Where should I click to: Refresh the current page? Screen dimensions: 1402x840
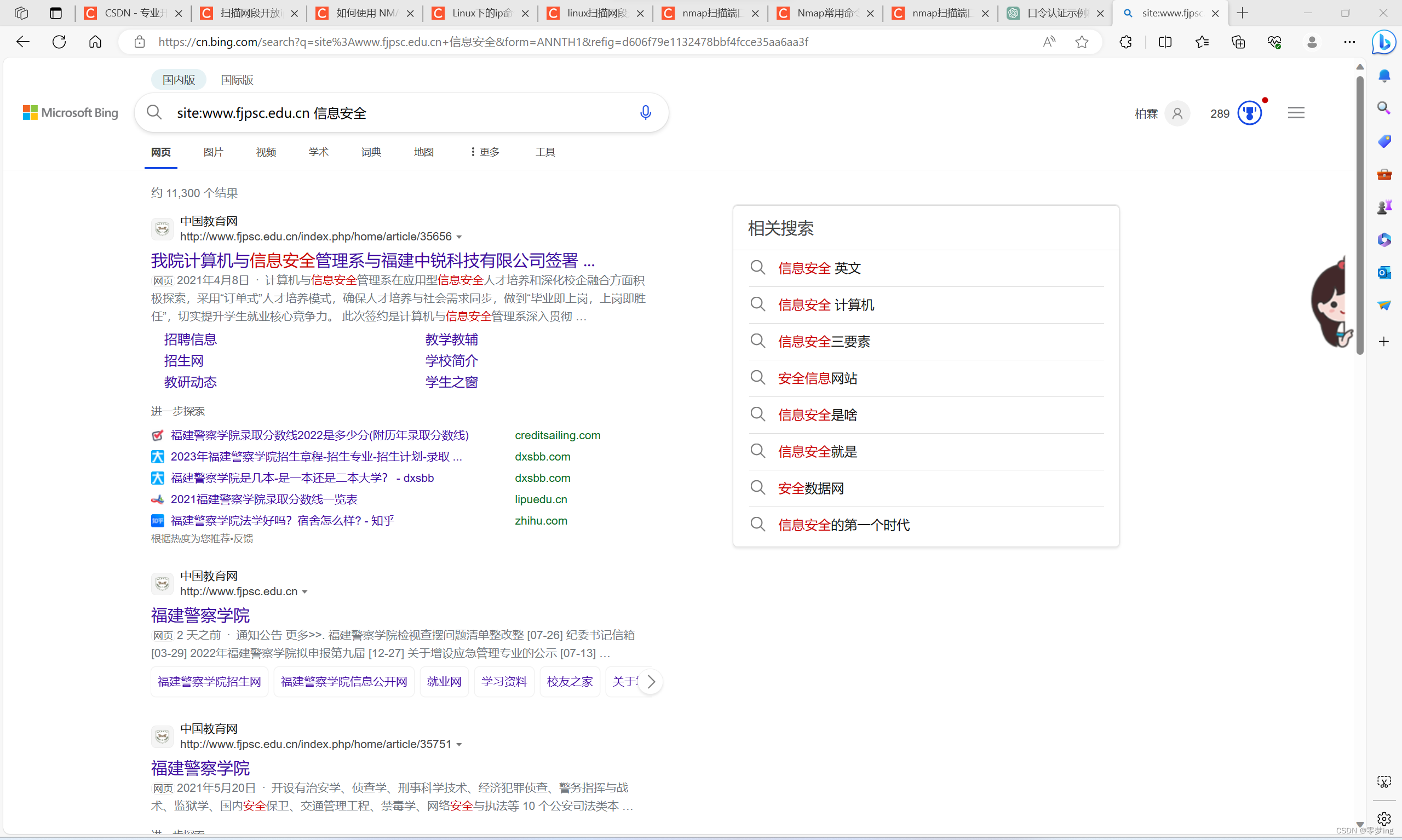[x=60, y=43]
